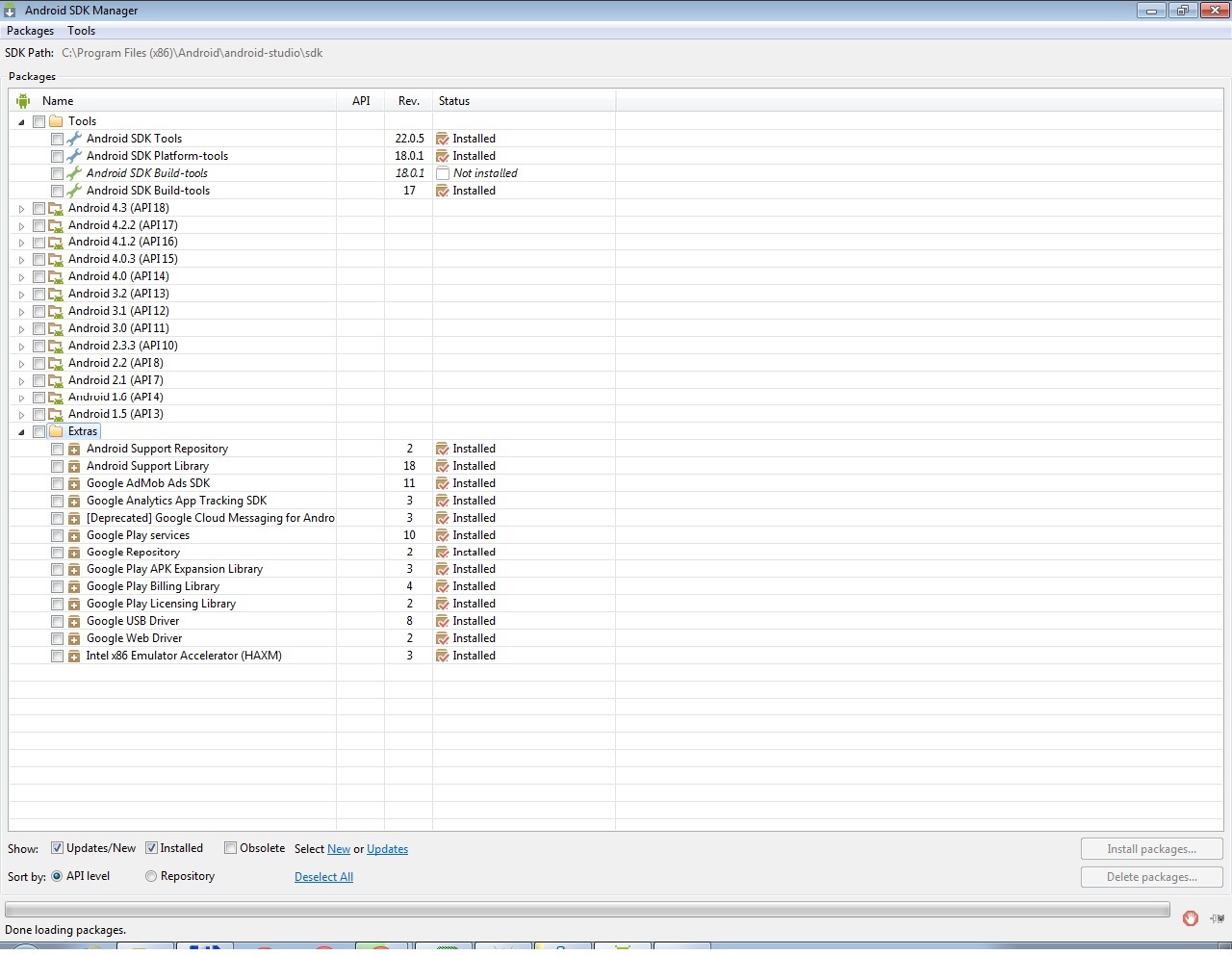Select the Android Support Library row text

147,466
